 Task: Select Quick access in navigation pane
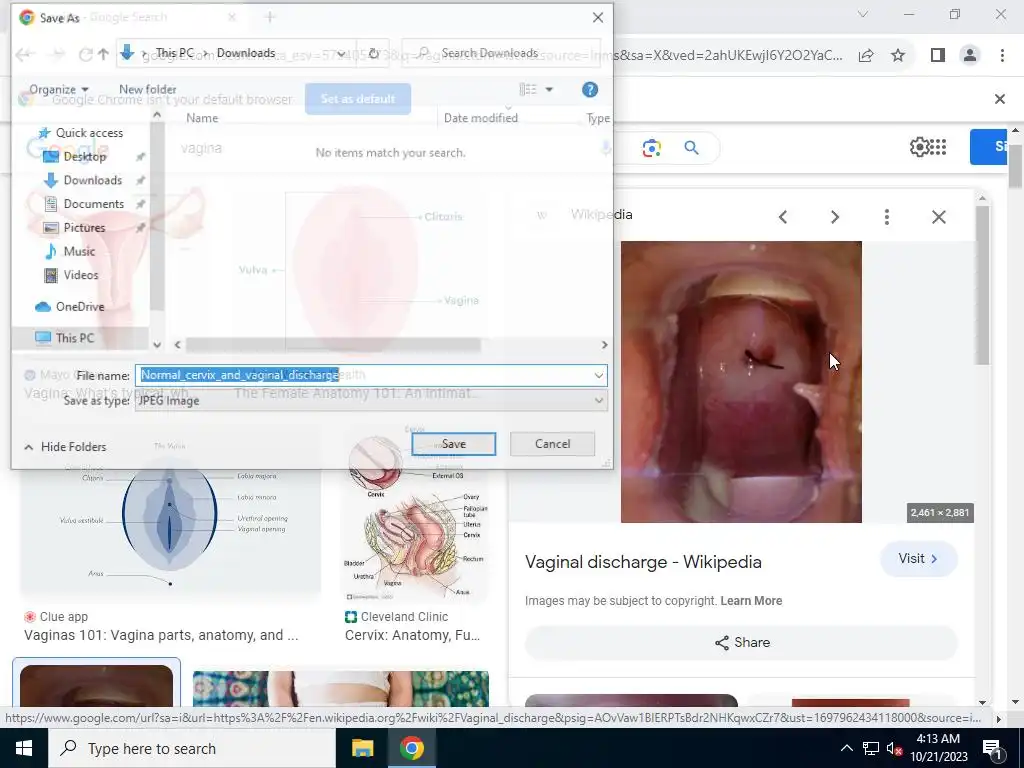coord(82,133)
